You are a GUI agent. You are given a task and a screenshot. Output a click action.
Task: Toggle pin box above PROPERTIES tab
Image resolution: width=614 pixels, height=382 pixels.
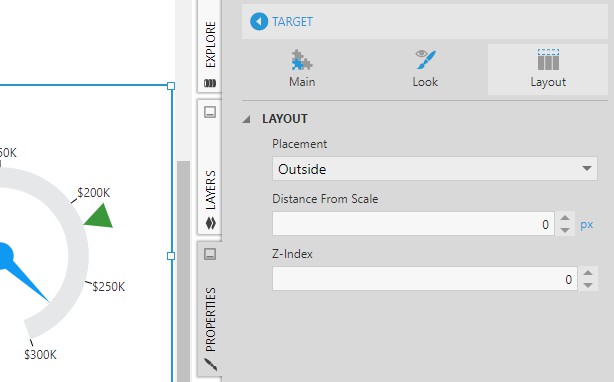click(210, 254)
